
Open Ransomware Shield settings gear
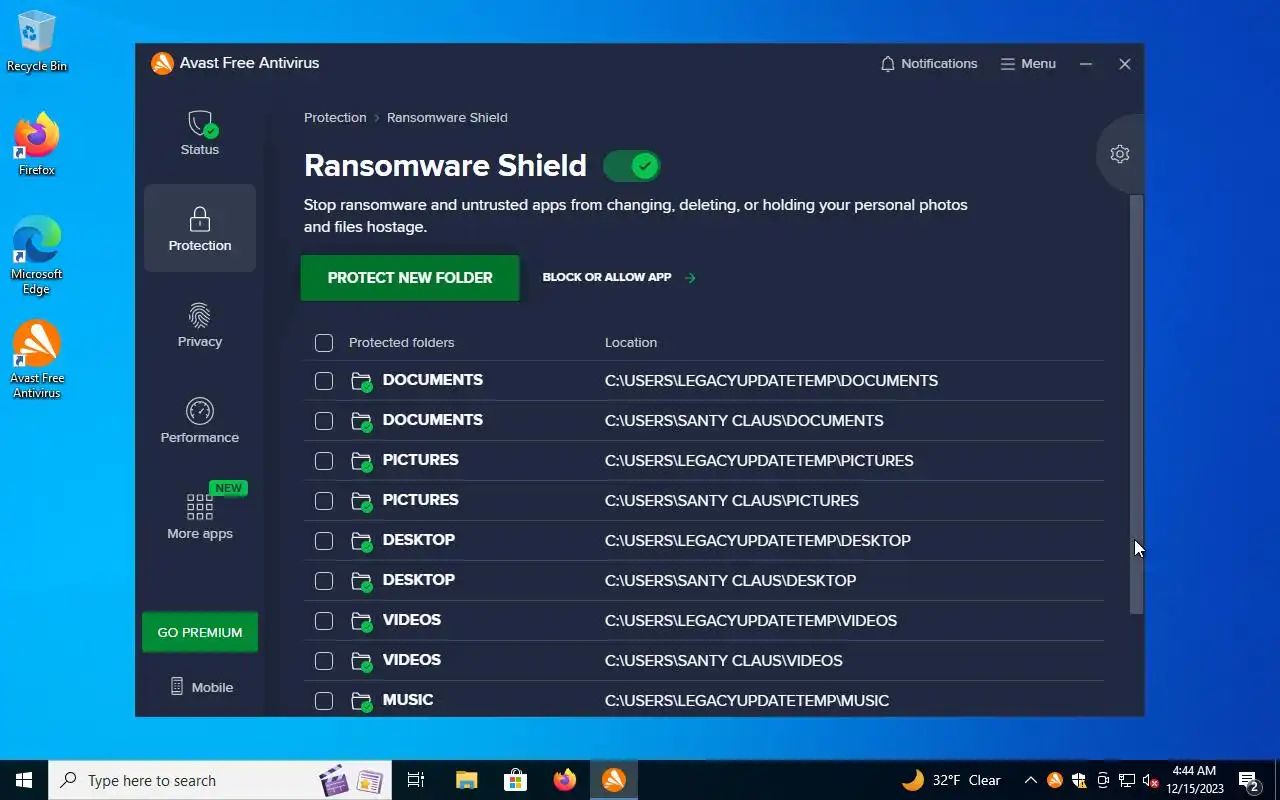1120,154
